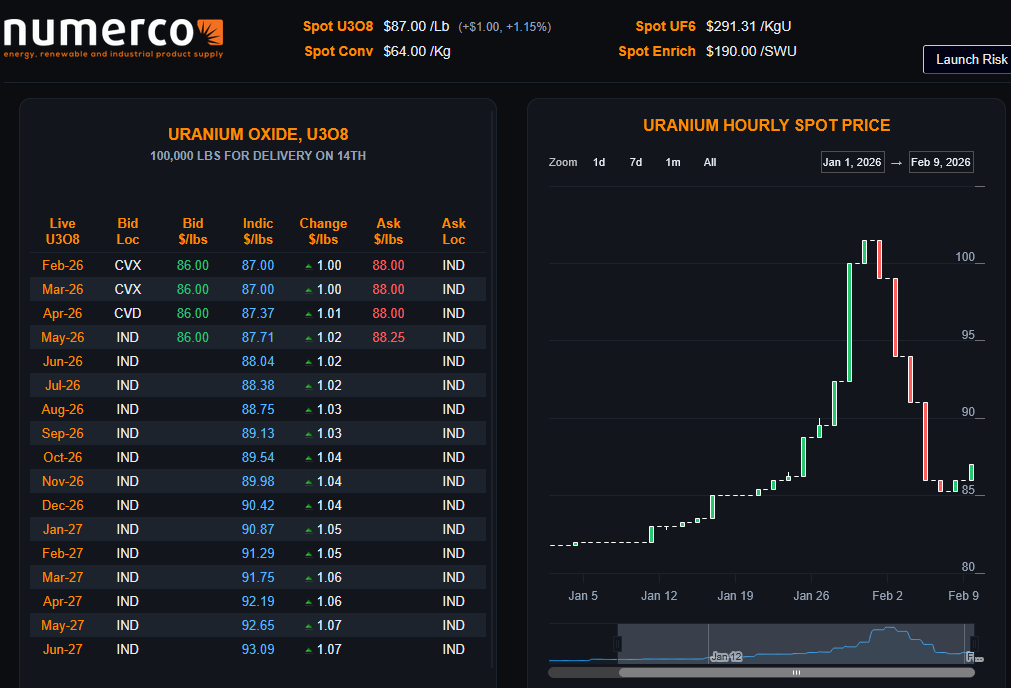Click the Numerco logo
The width and height of the screenshot is (1011, 688).
click(x=113, y=38)
